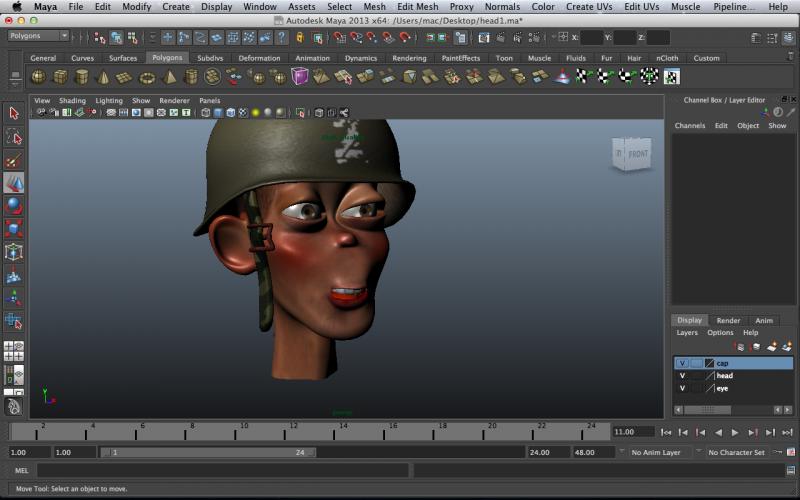Hide the head layer with V box
The width and height of the screenshot is (800, 500).
pos(682,376)
